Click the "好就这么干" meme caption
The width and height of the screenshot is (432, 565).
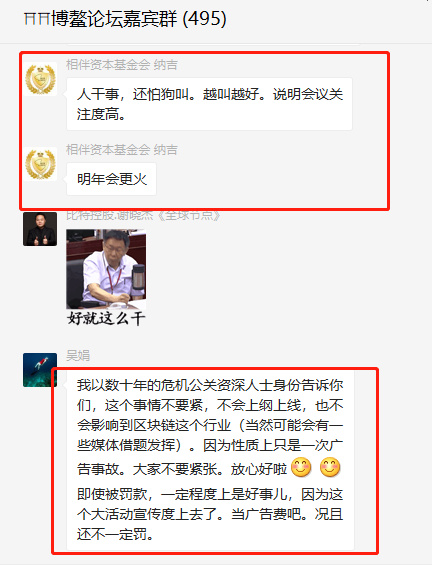[106, 318]
